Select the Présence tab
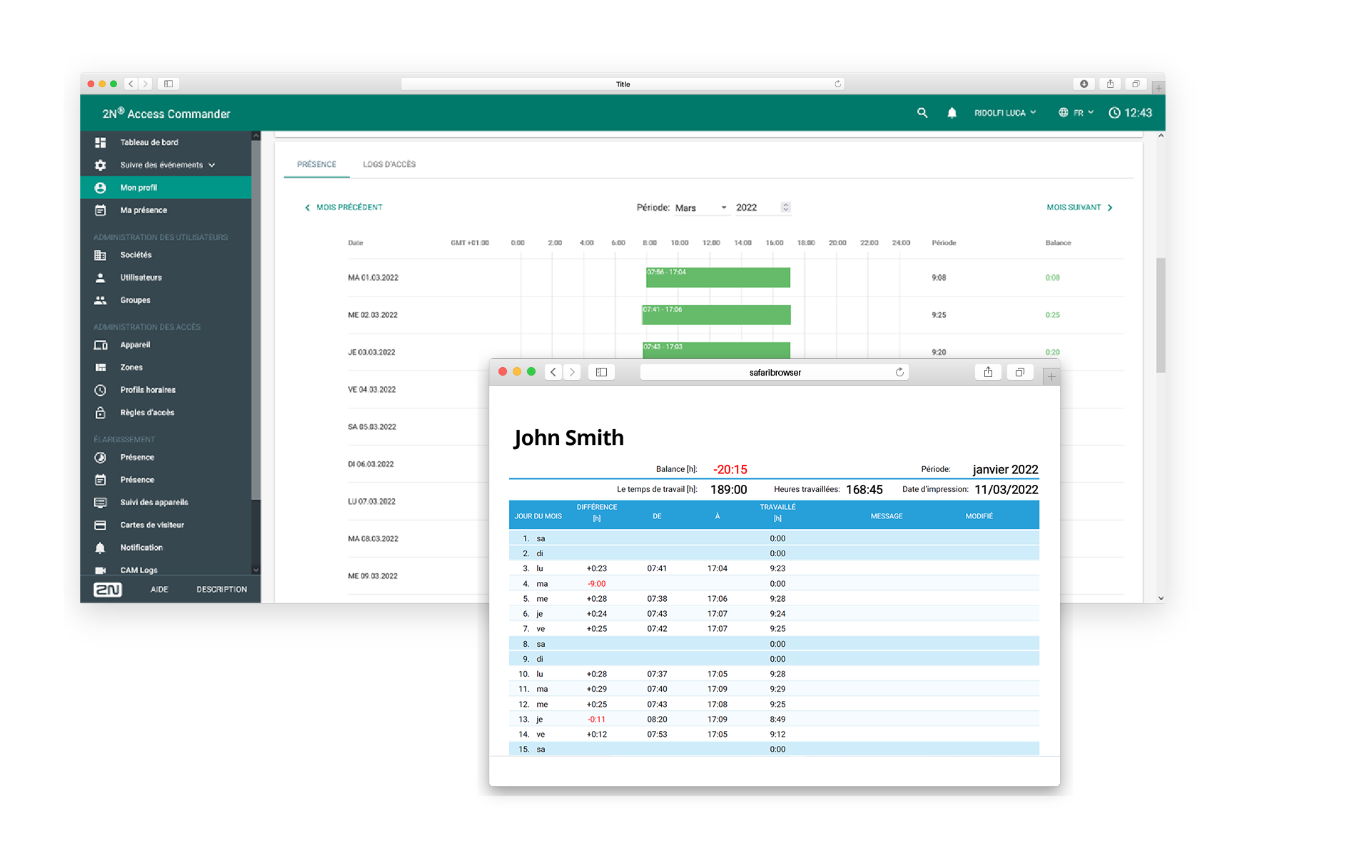 pos(316,164)
